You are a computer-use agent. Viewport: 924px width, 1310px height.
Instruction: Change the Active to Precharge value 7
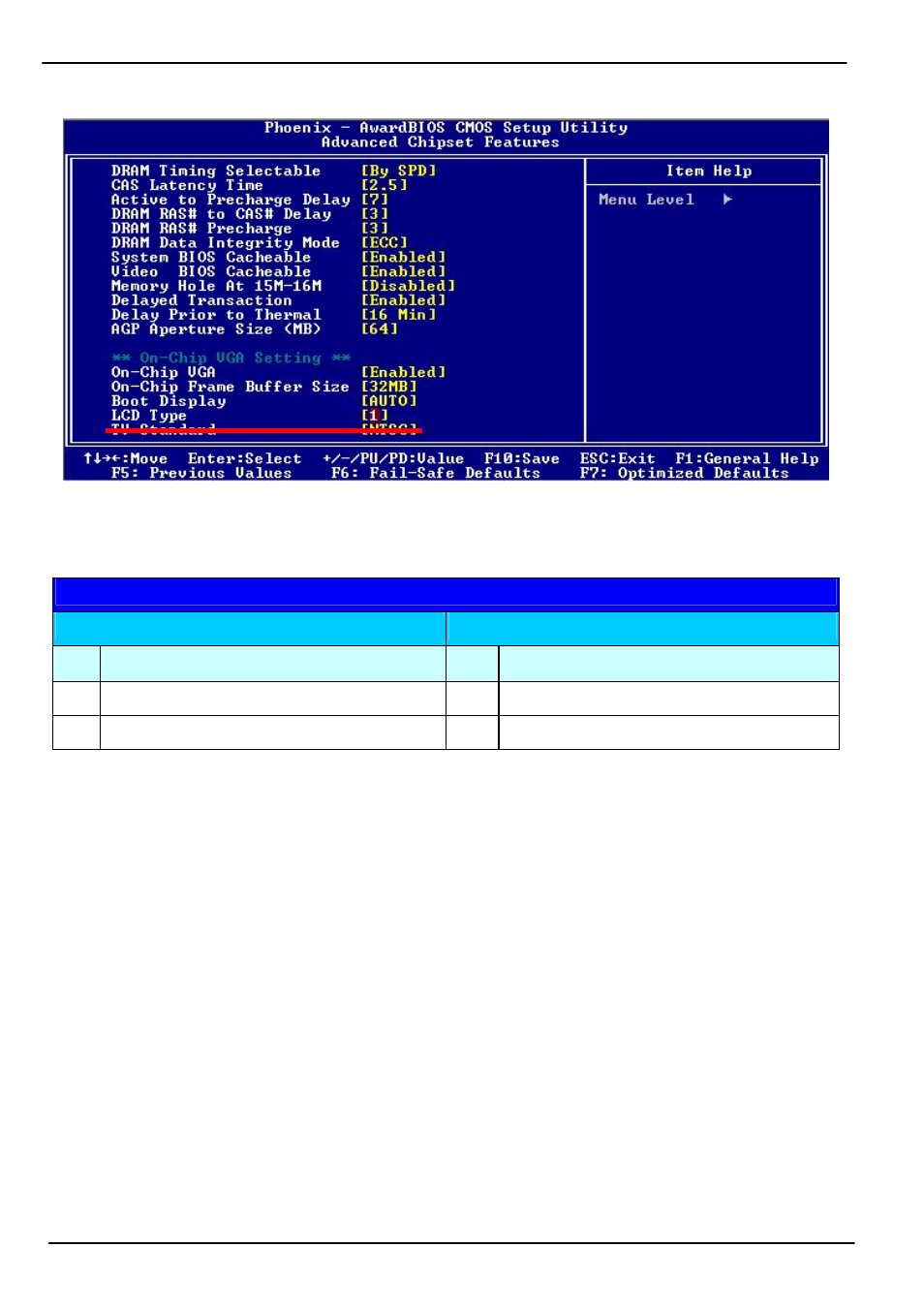[x=374, y=200]
